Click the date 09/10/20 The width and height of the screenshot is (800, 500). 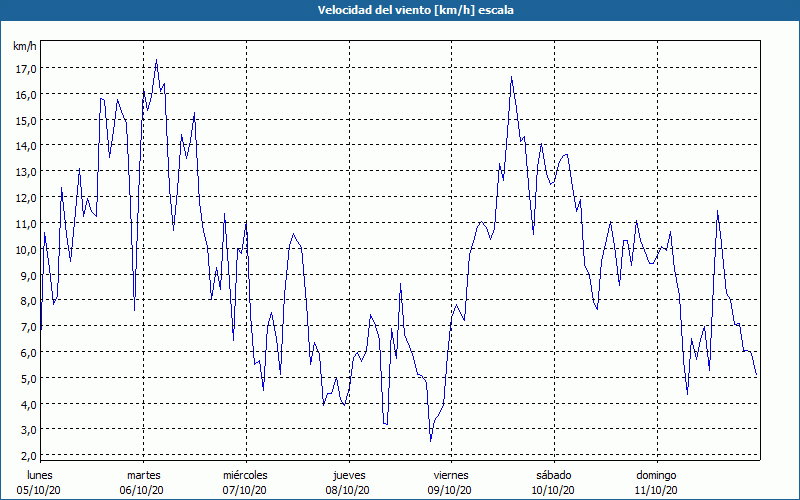pyautogui.click(x=450, y=490)
